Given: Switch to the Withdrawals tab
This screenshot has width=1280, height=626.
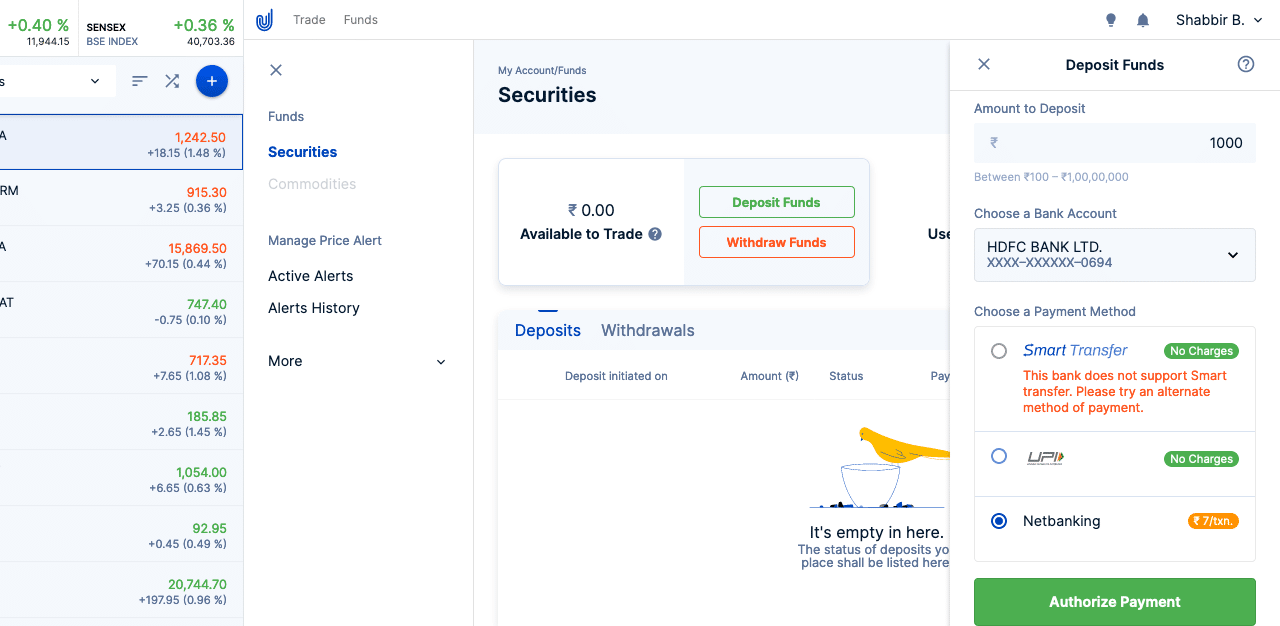Looking at the screenshot, I should 648,330.
